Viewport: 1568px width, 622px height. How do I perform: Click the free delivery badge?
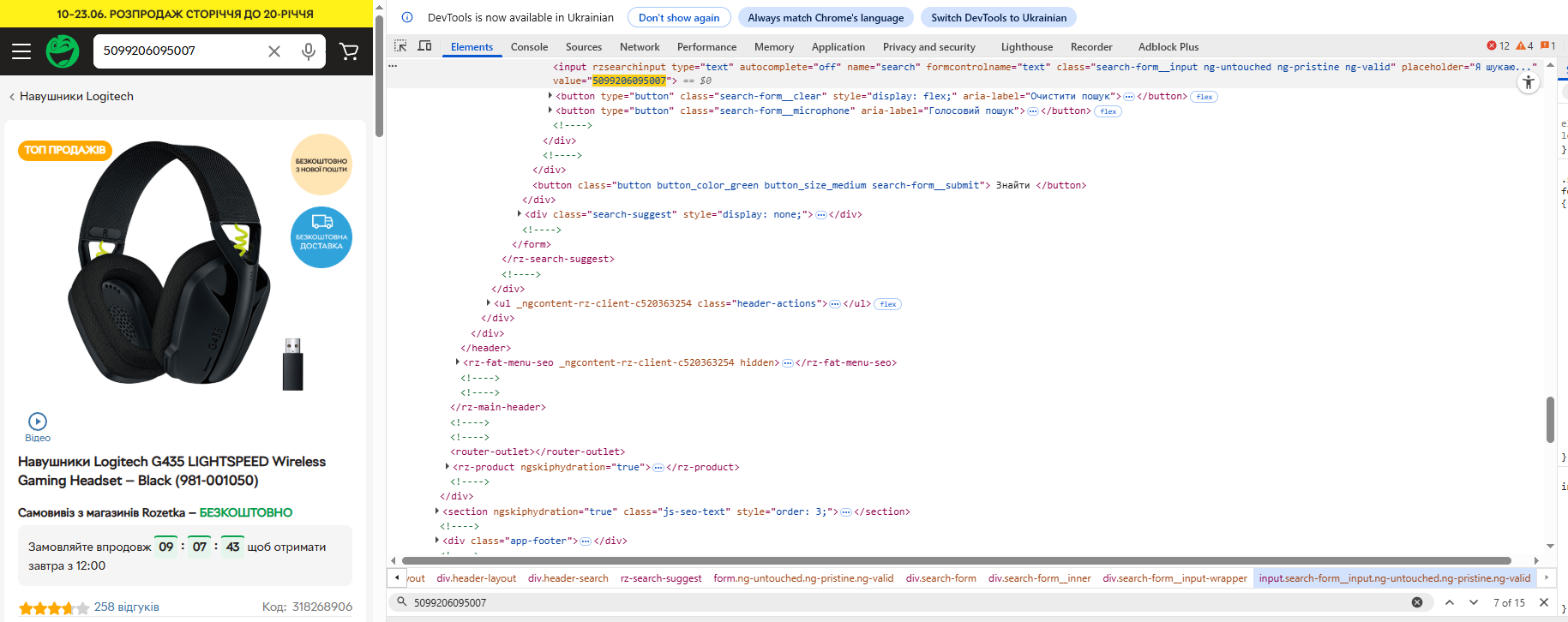click(x=321, y=237)
